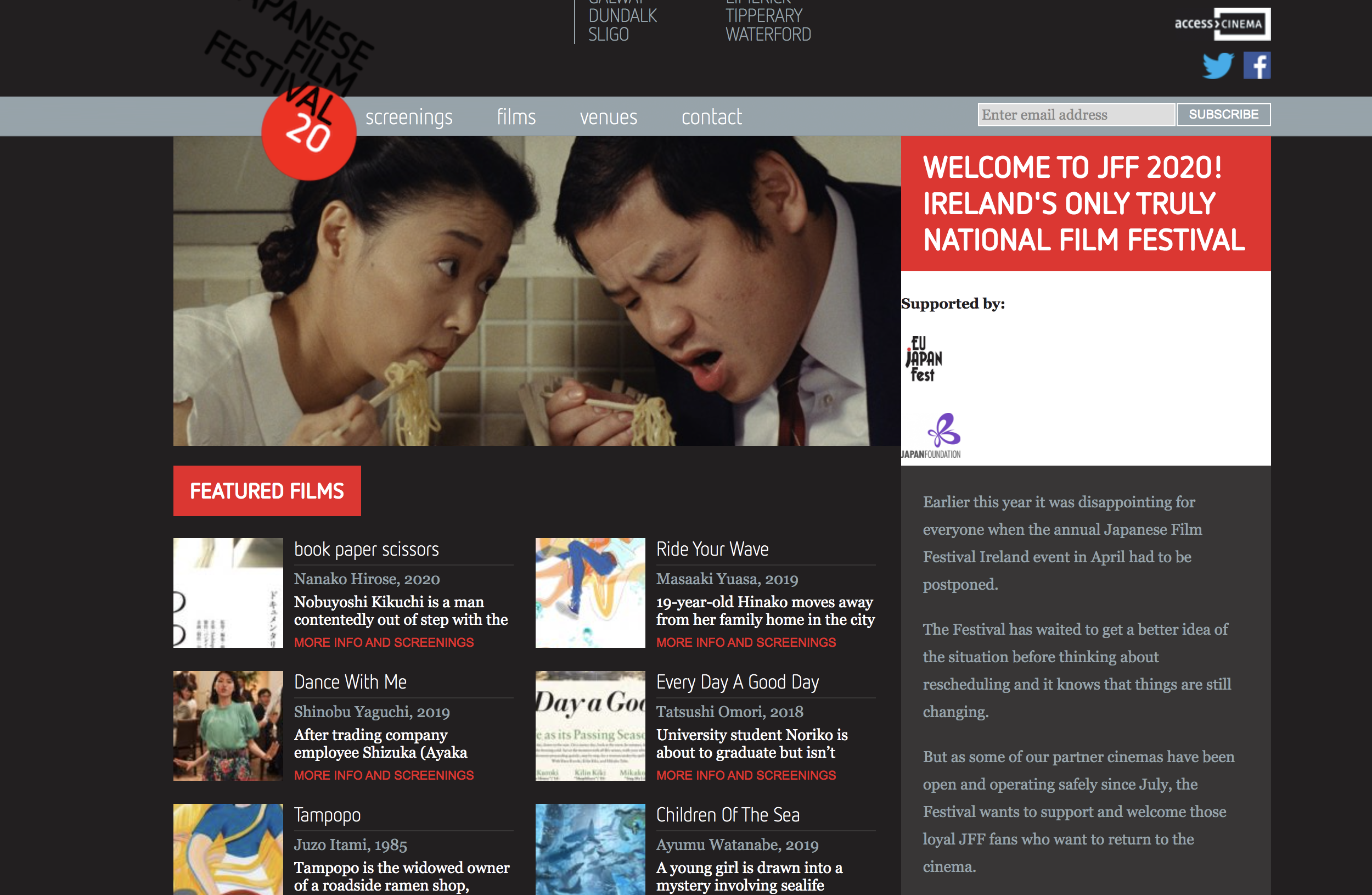Viewport: 1372px width, 895px height.
Task: Open Ride Your Wave poster thumbnail
Action: point(591,593)
